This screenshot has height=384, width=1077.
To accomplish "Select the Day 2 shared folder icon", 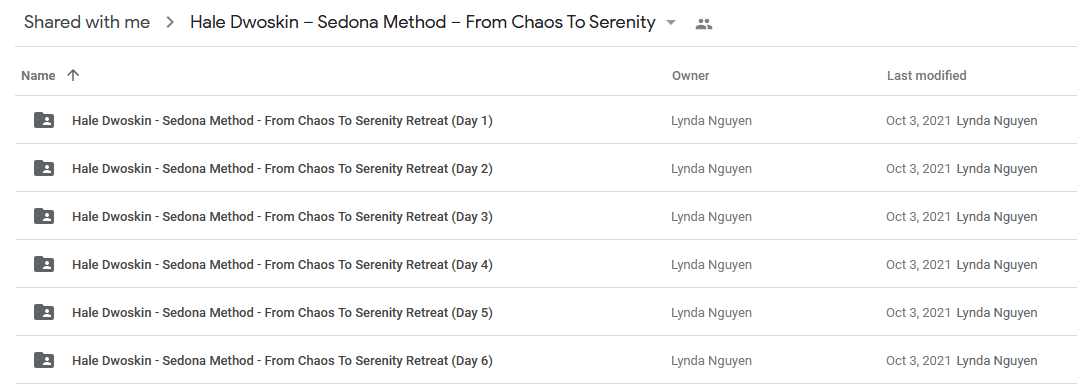I will [44, 168].
